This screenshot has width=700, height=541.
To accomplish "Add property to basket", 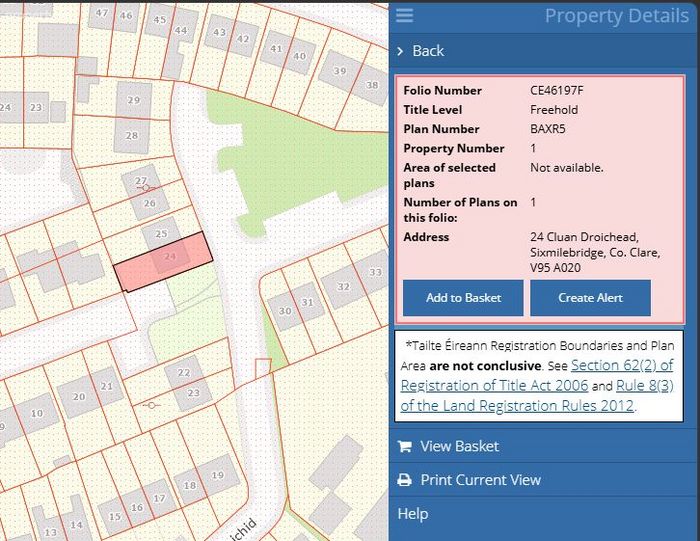I will tap(463, 298).
